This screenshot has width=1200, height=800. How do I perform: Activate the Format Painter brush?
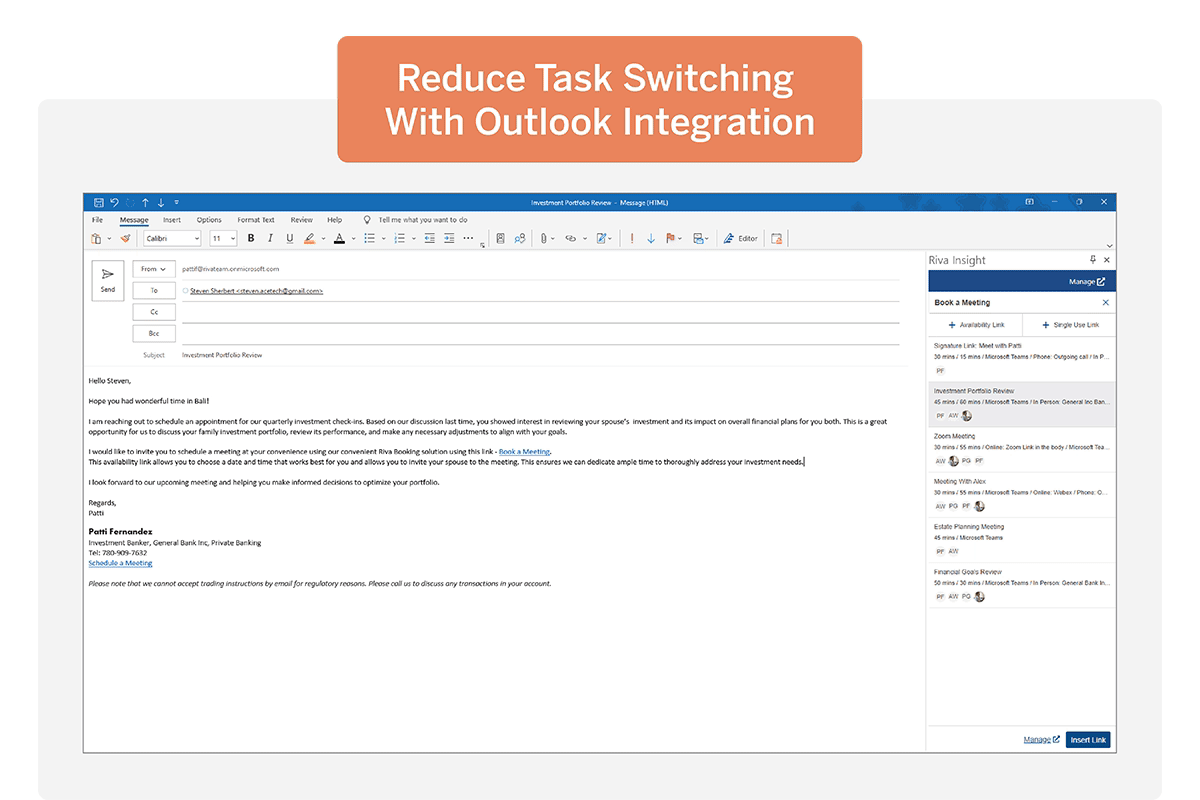pyautogui.click(x=126, y=238)
